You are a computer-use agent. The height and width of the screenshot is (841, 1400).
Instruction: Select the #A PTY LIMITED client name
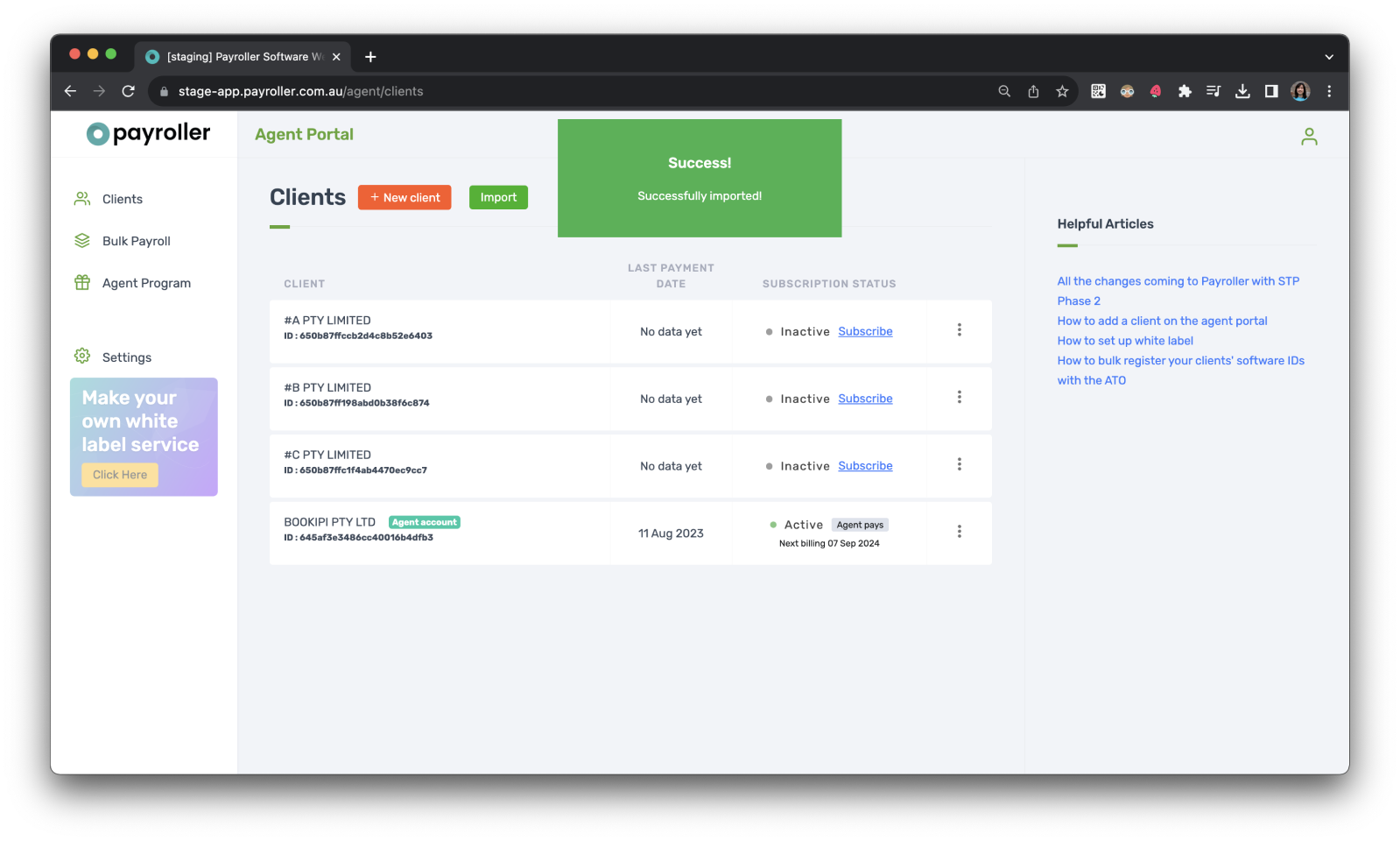pos(327,321)
